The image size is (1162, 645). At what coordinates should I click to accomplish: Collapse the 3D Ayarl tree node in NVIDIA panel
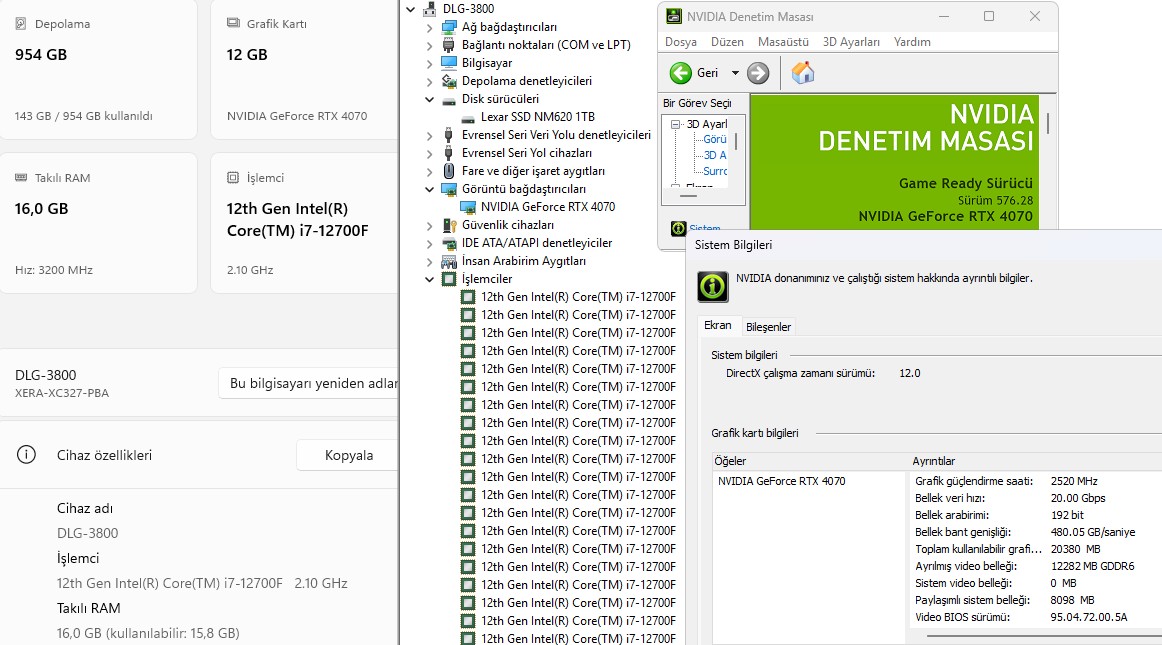pos(676,125)
